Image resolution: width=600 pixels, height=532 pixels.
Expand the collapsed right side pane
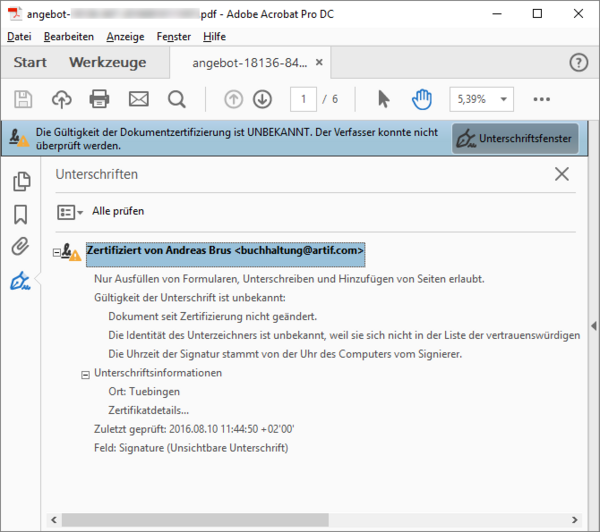(x=594, y=326)
